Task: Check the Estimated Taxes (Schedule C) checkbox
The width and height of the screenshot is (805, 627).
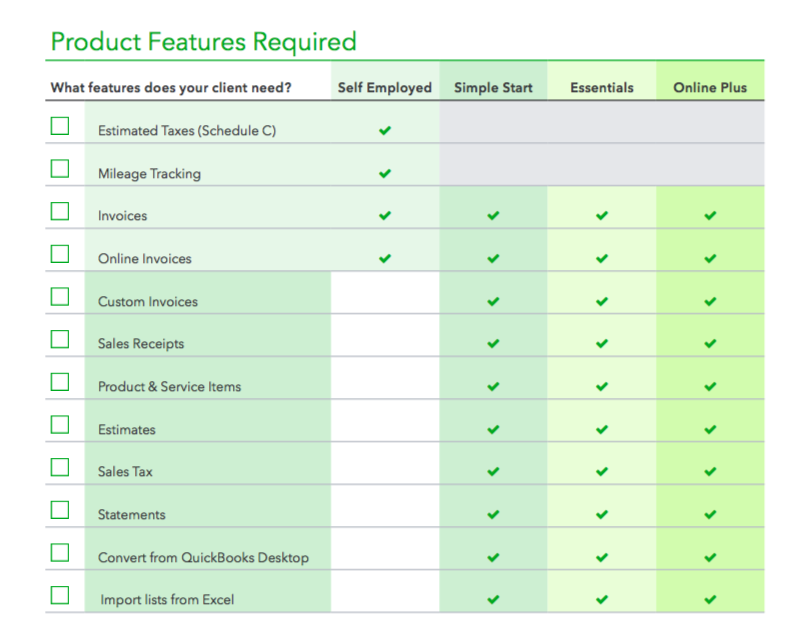Action: tap(60, 126)
